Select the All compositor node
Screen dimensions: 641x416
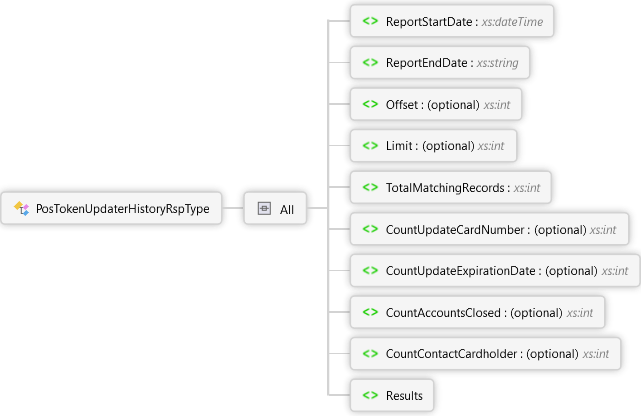coord(287,209)
